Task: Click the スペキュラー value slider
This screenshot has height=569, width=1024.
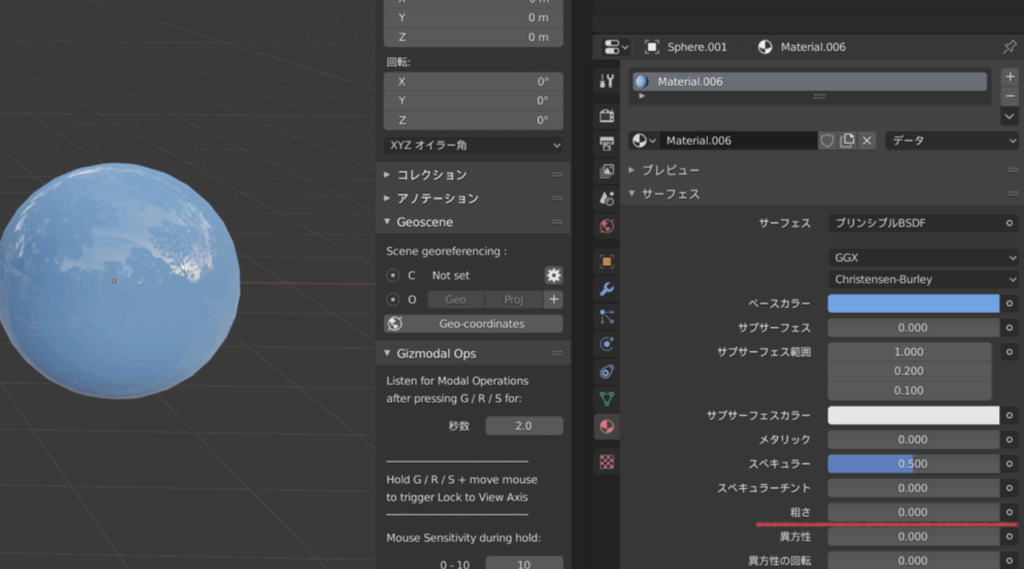Action: 913,464
